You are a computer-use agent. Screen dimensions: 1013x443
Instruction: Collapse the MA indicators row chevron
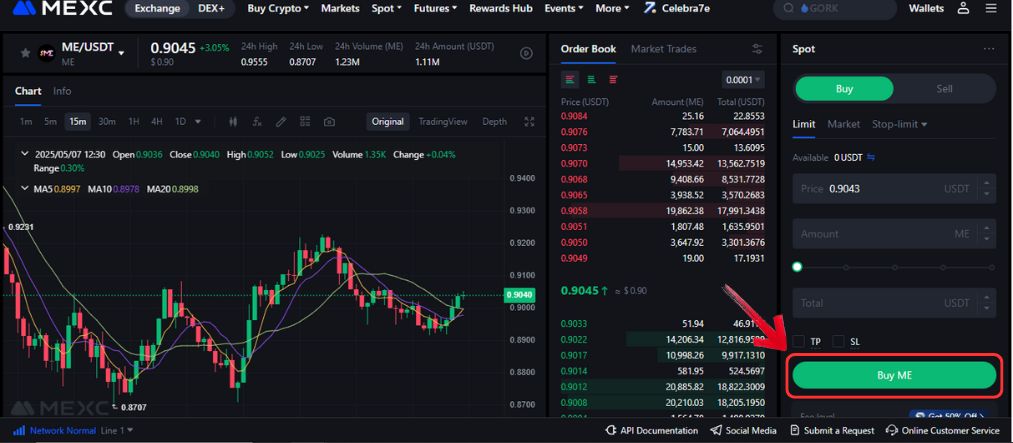click(x=25, y=189)
